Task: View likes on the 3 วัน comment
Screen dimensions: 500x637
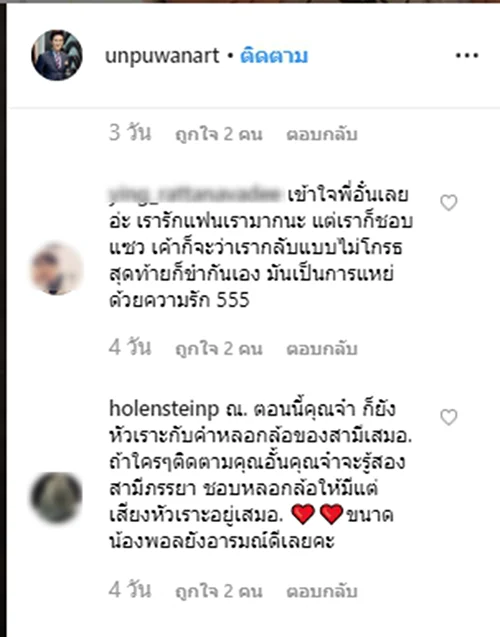Action: tap(219, 134)
